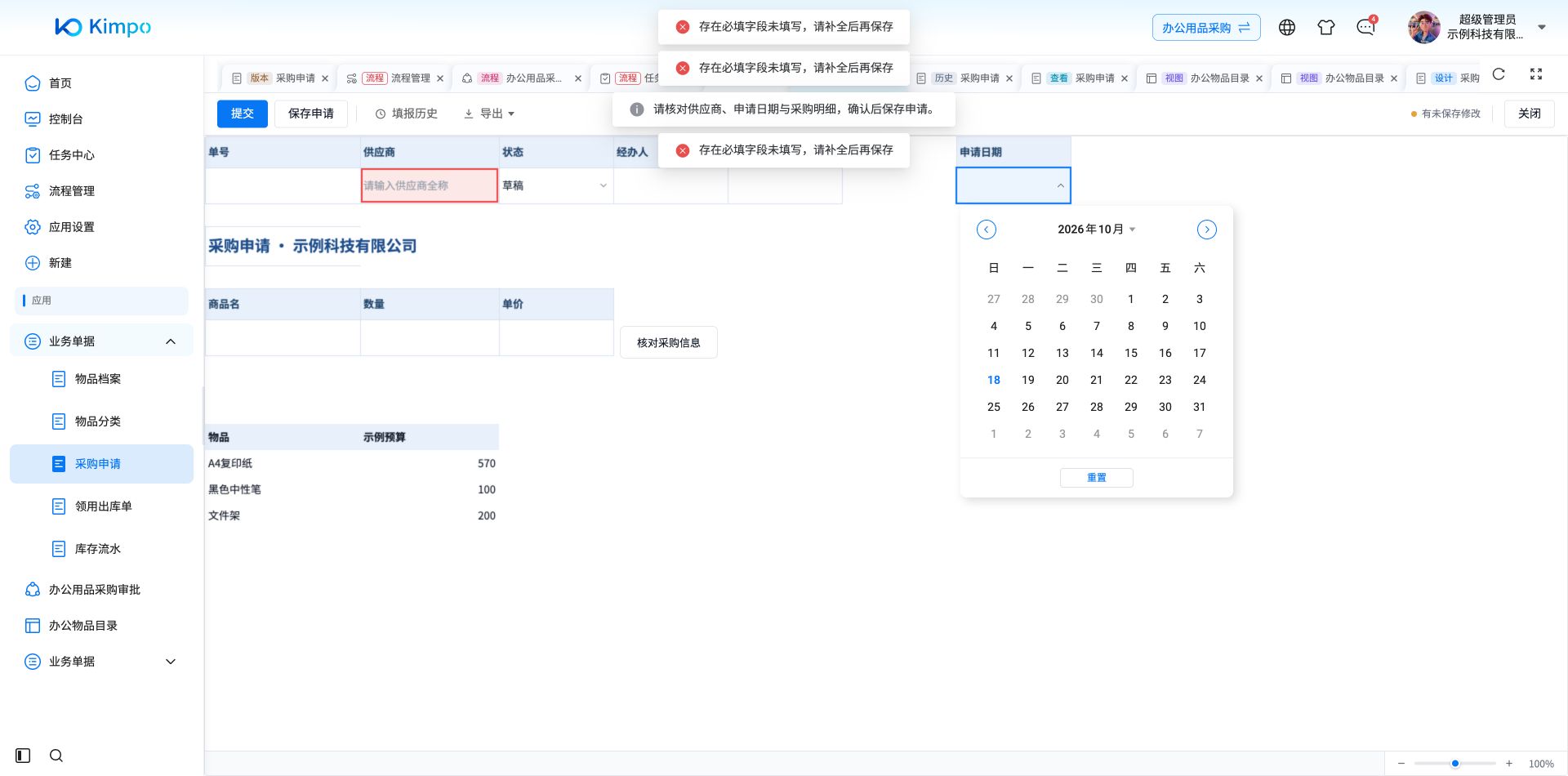Click the 关闭 button
The height and width of the screenshot is (776, 1568).
pos(1530,114)
